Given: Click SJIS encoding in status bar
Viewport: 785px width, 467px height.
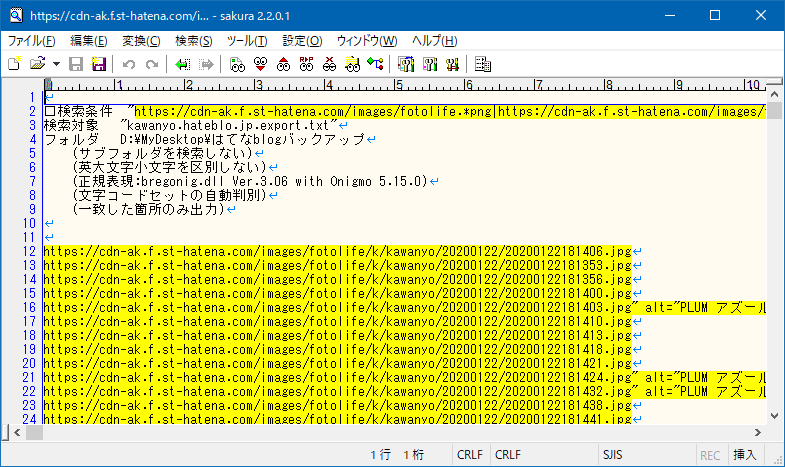Looking at the screenshot, I should pos(613,454).
